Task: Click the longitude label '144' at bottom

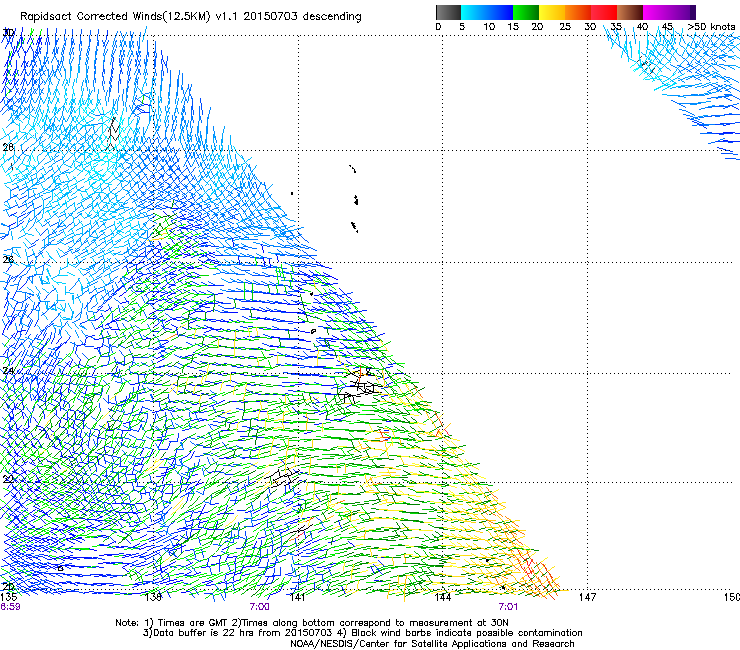Action: [442, 598]
